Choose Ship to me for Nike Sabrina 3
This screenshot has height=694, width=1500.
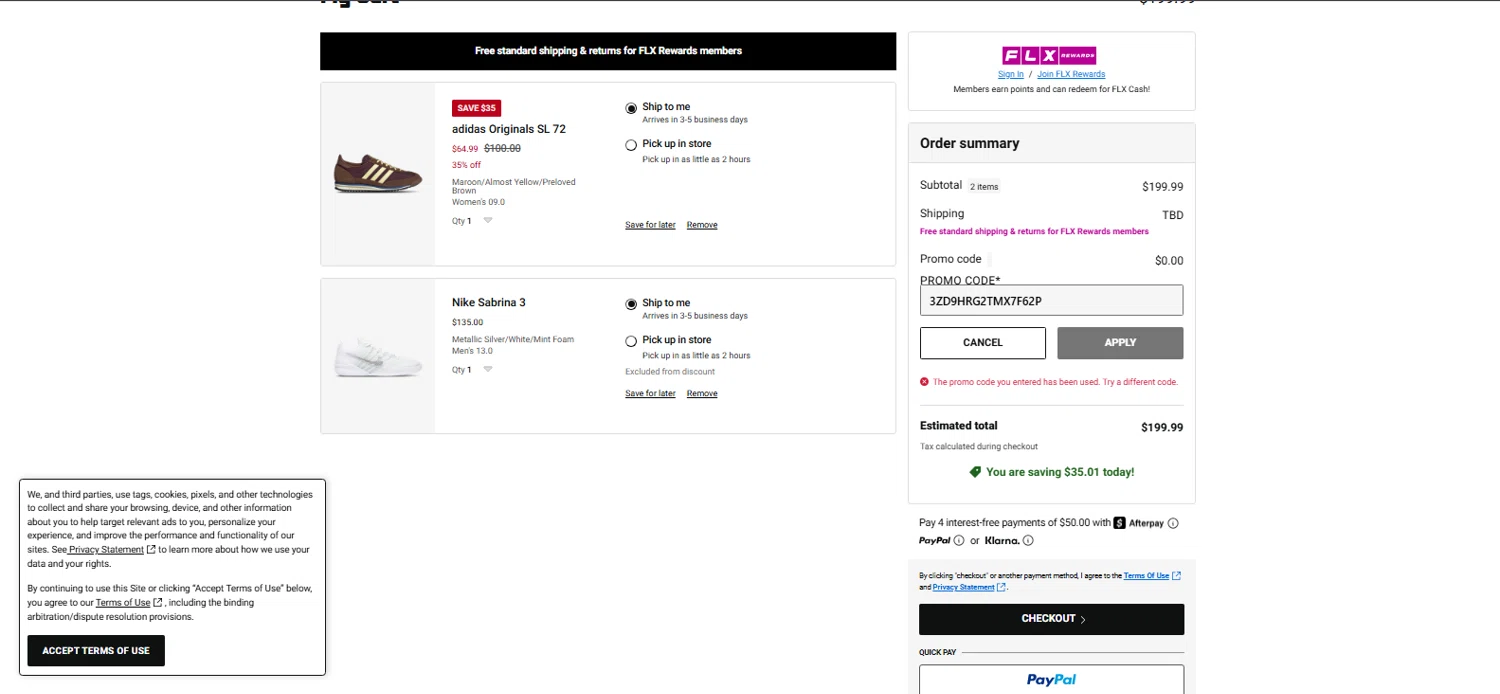(x=631, y=304)
